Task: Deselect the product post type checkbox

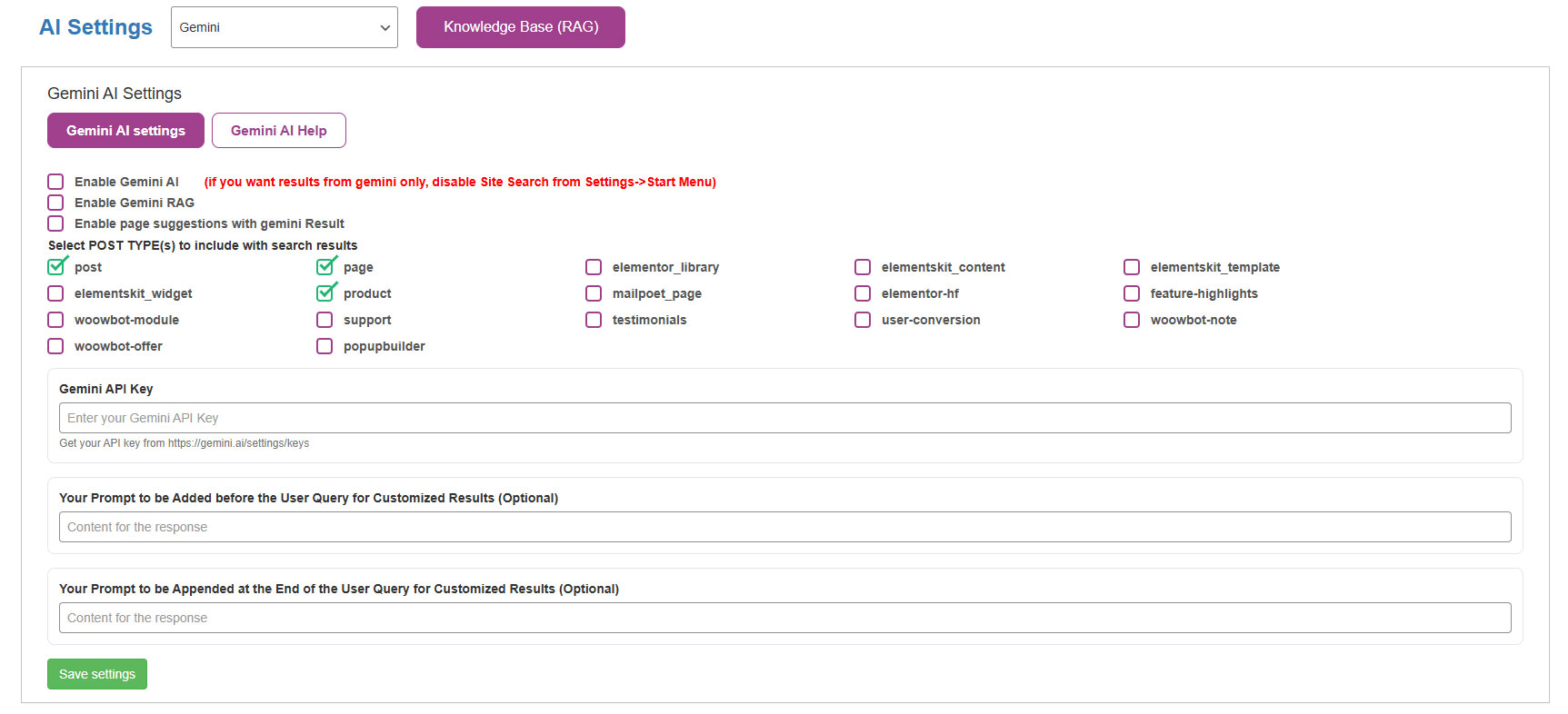Action: click(325, 293)
